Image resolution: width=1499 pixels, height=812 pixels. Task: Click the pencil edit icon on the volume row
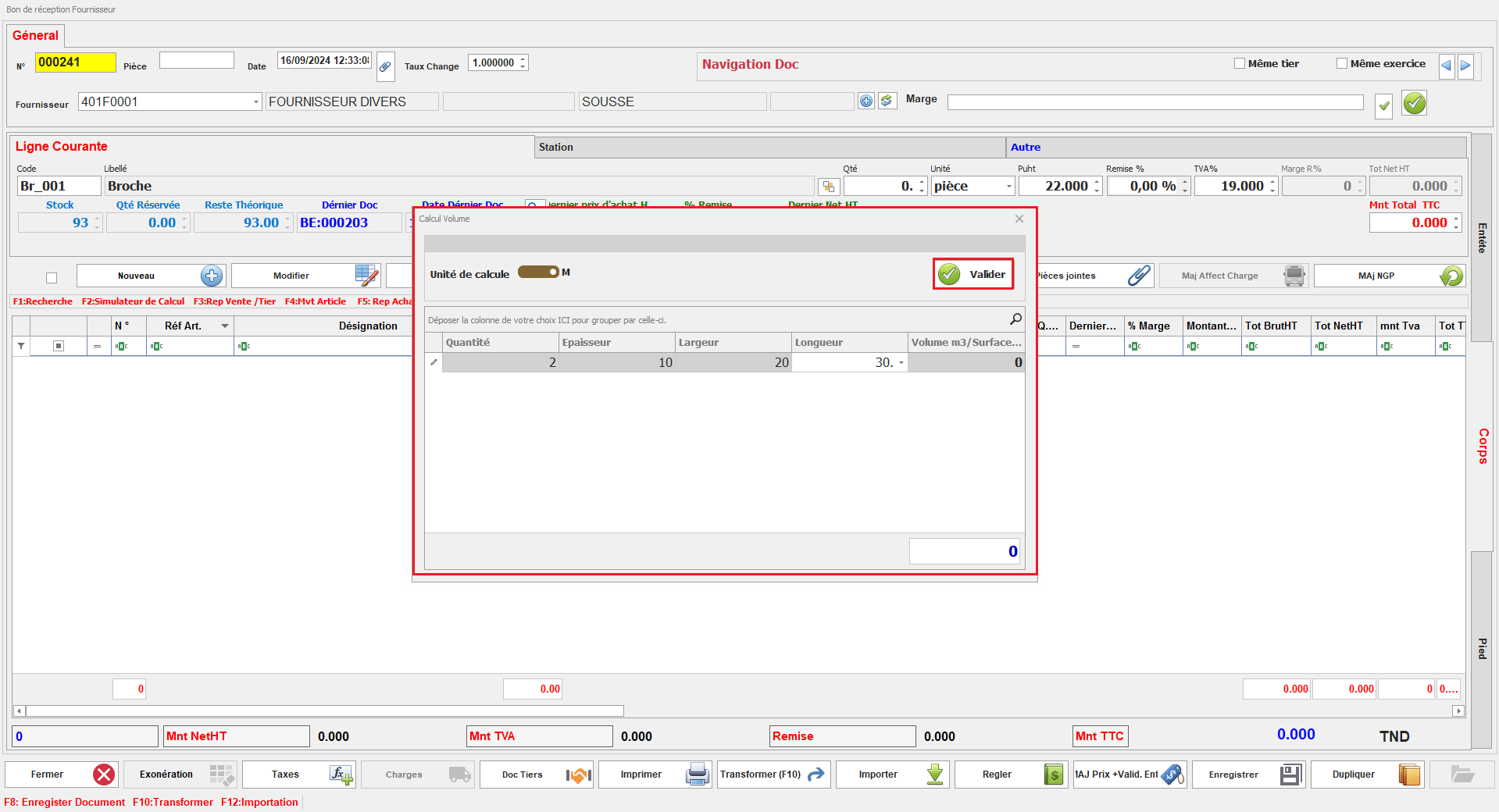pyautogui.click(x=434, y=362)
